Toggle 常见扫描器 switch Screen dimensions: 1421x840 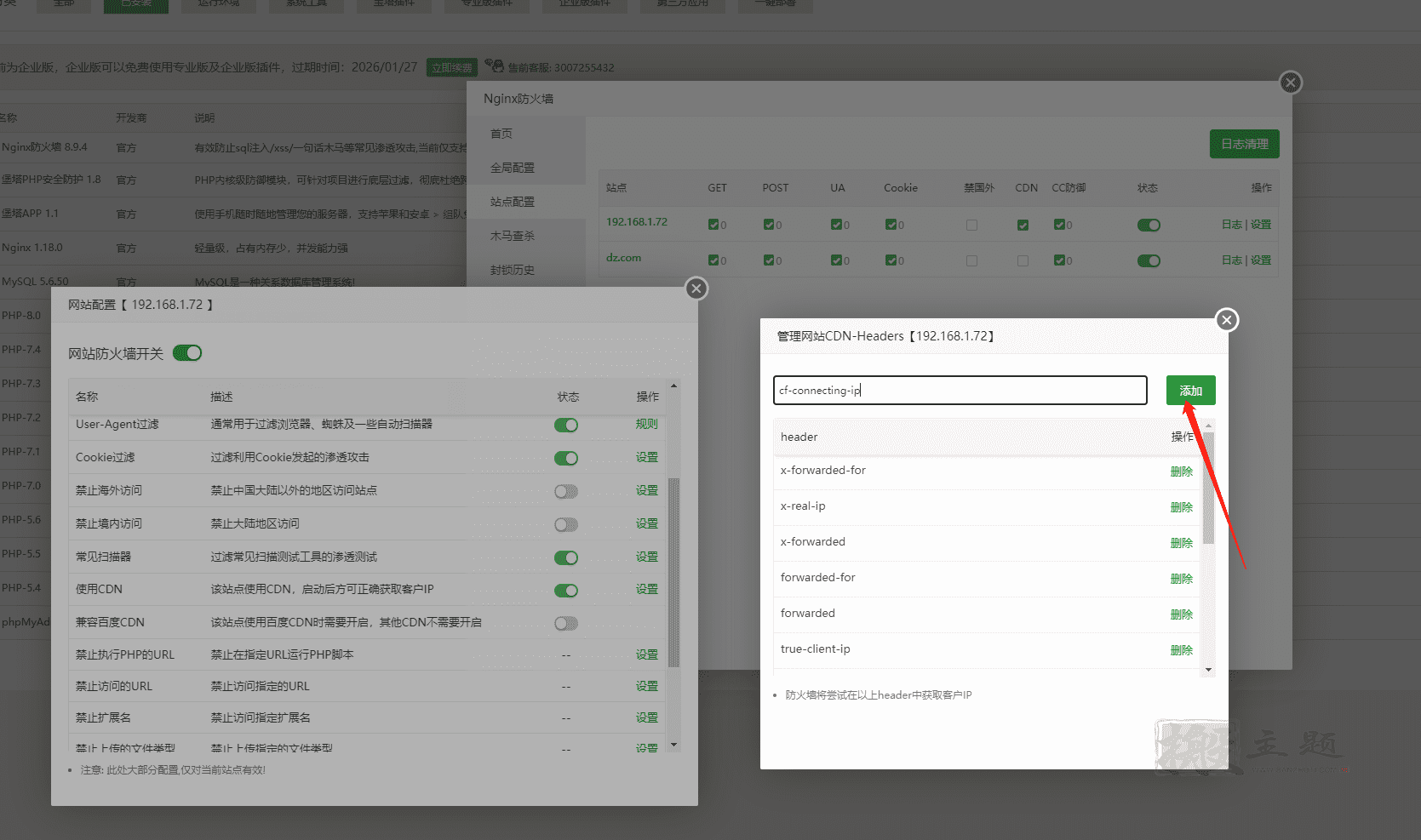[566, 557]
